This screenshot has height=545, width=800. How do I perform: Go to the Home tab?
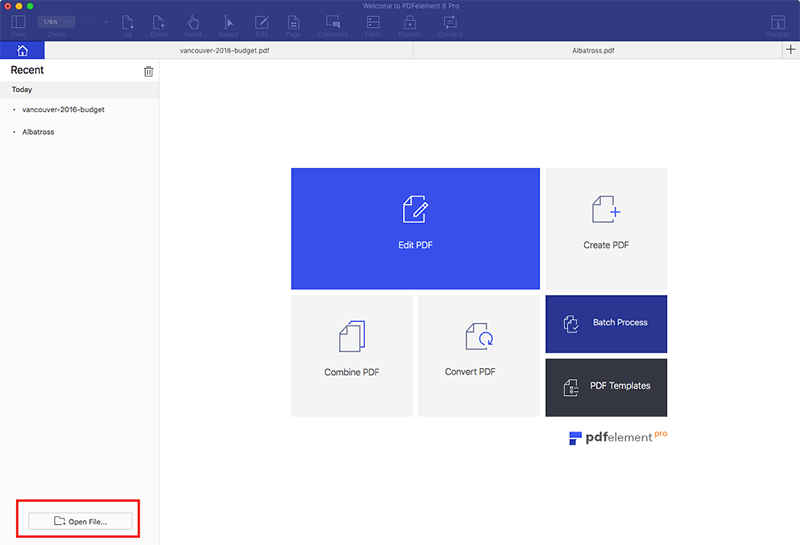[22, 51]
